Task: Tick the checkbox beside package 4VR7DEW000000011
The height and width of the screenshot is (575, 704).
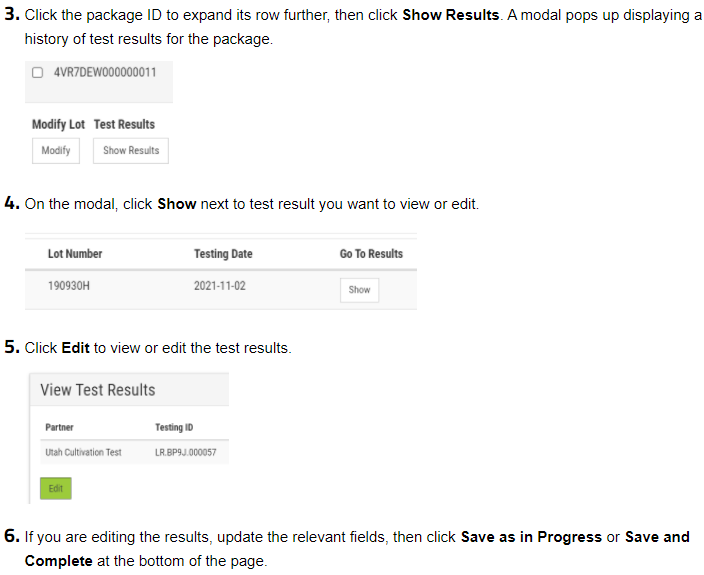Action: (38, 73)
